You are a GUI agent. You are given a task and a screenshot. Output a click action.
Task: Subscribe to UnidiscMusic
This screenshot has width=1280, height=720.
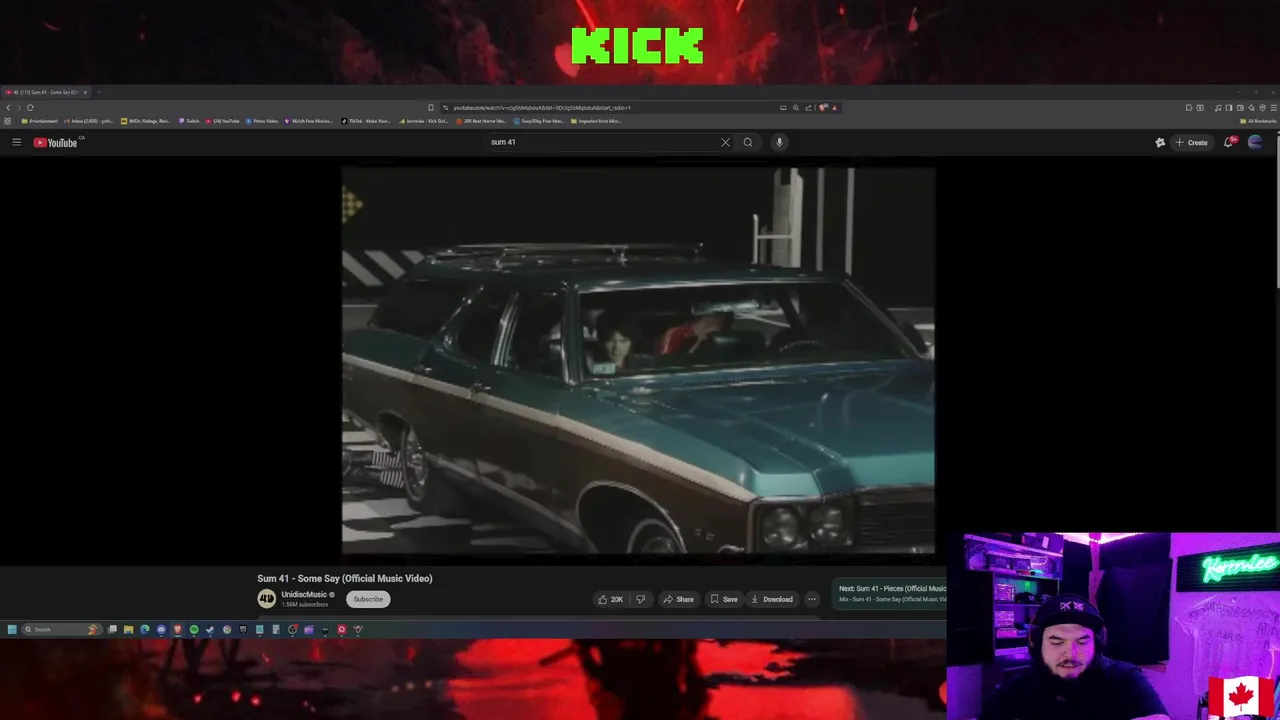pos(368,599)
